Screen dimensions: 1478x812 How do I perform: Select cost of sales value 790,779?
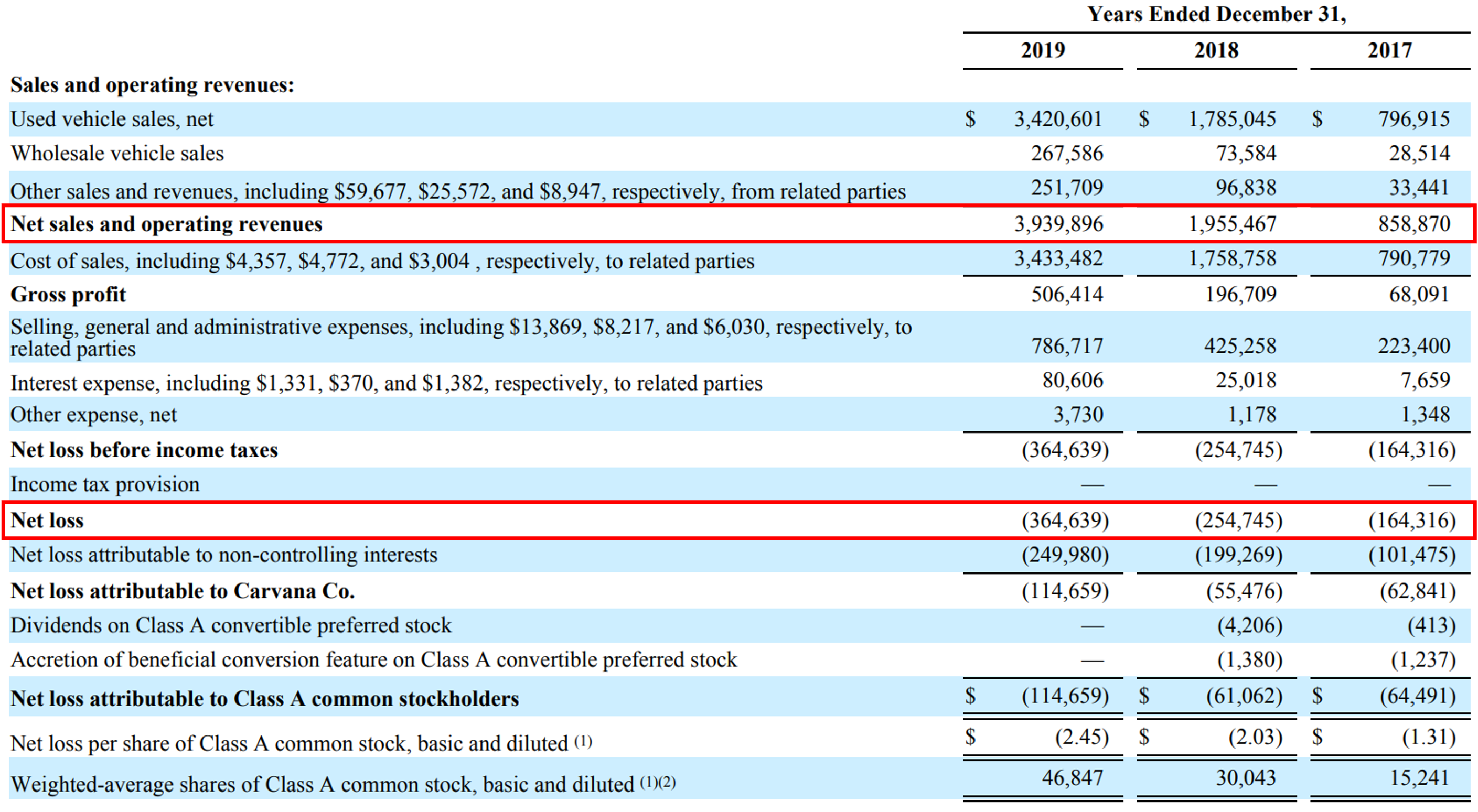pyautogui.click(x=1415, y=258)
